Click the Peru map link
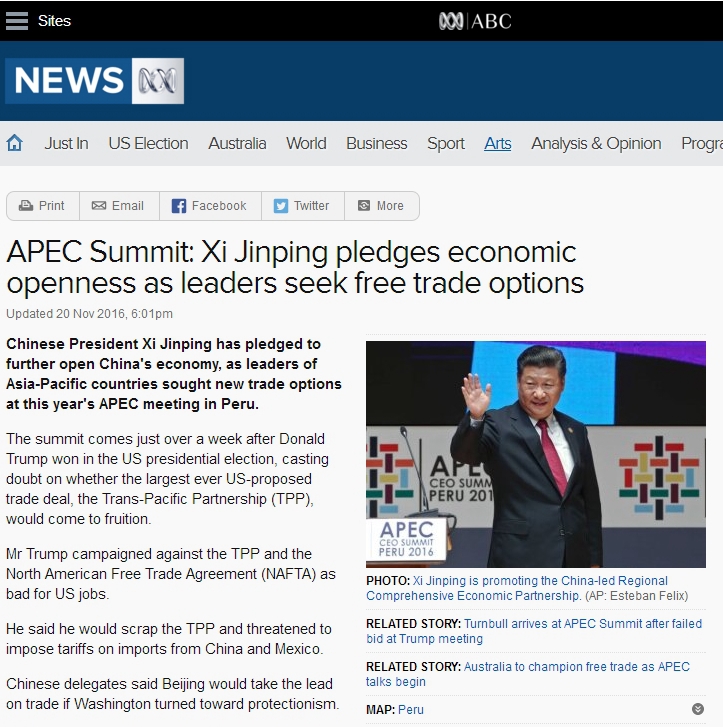This screenshot has width=723, height=727. pos(411,710)
